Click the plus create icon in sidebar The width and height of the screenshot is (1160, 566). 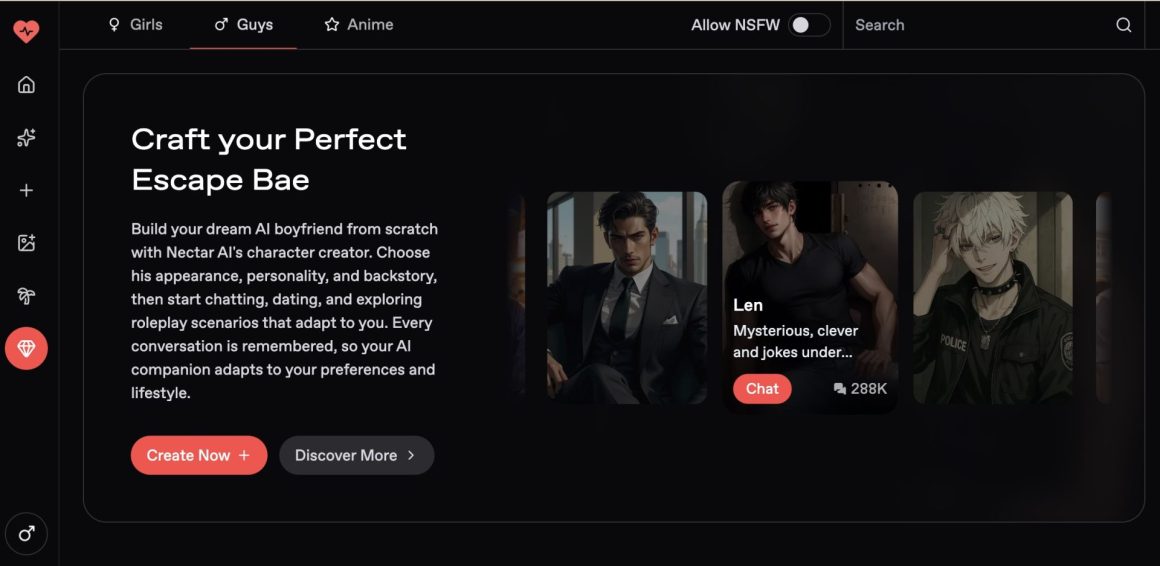click(26, 190)
